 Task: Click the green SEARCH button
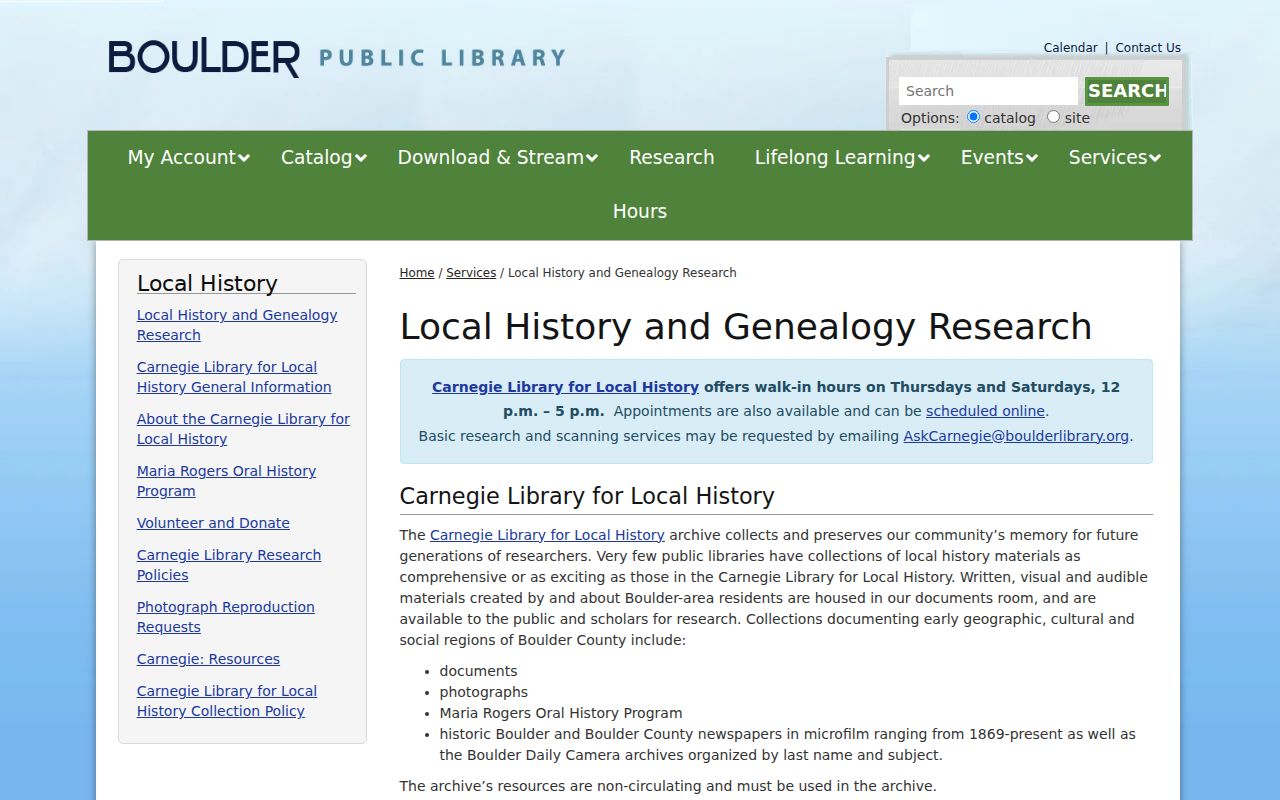pos(1127,91)
